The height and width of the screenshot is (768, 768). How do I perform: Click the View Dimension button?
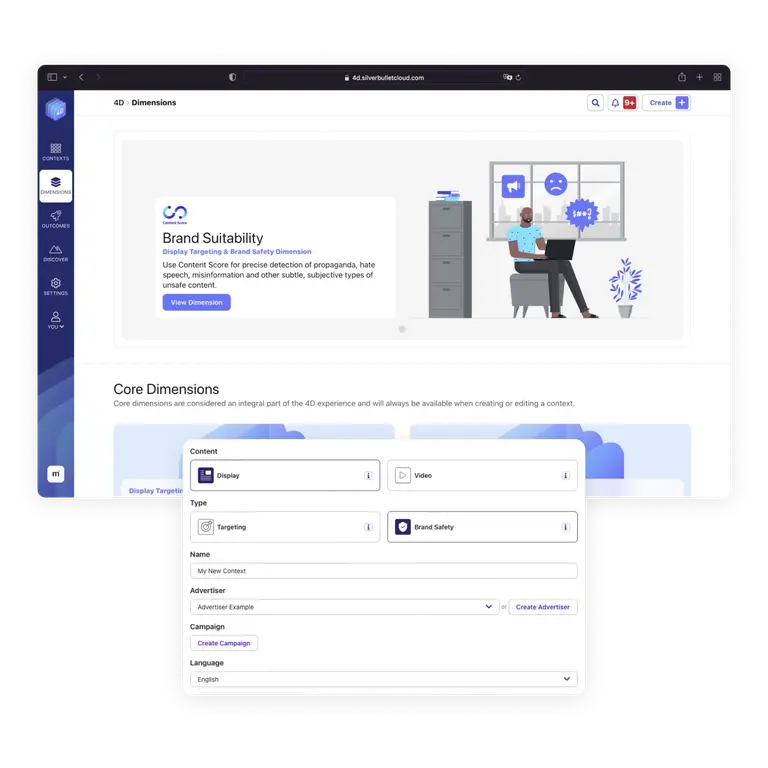pos(196,302)
